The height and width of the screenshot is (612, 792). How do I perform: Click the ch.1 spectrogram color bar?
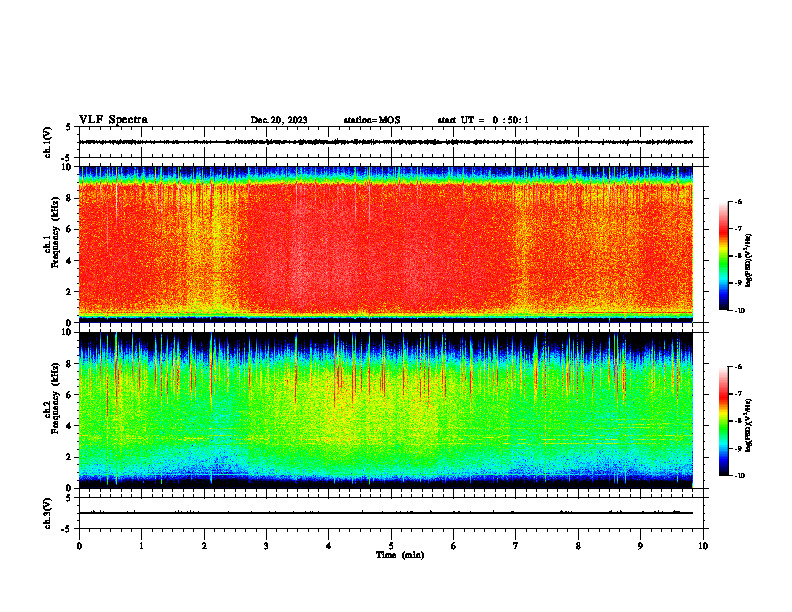[x=723, y=256]
